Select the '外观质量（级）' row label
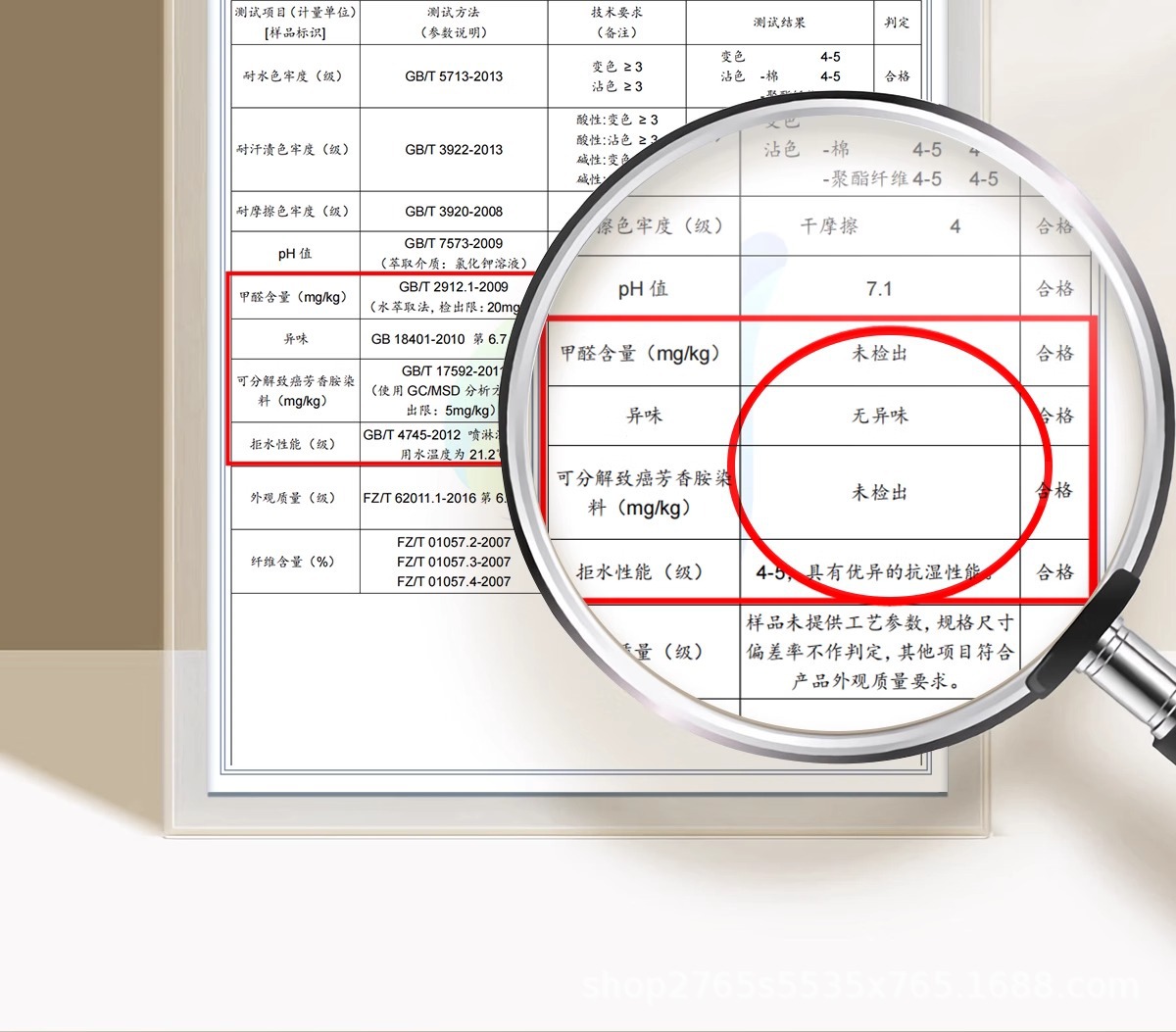Screen dimensions: 1176x1032 point(294,497)
